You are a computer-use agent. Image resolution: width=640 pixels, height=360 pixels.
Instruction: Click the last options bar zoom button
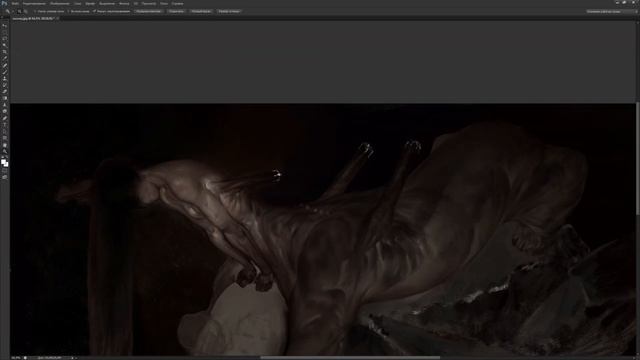point(229,11)
